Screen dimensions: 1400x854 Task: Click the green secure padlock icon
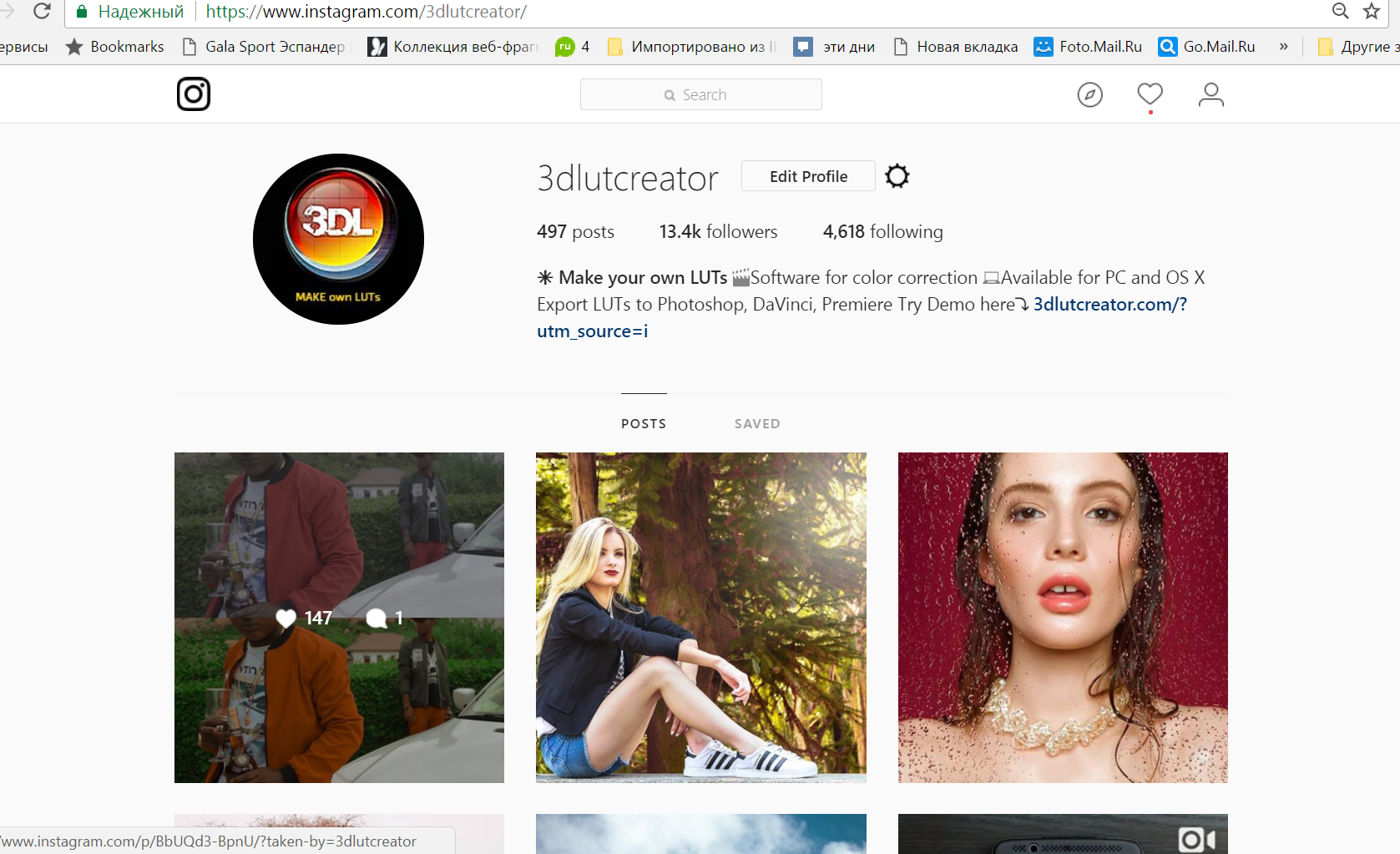(x=82, y=12)
